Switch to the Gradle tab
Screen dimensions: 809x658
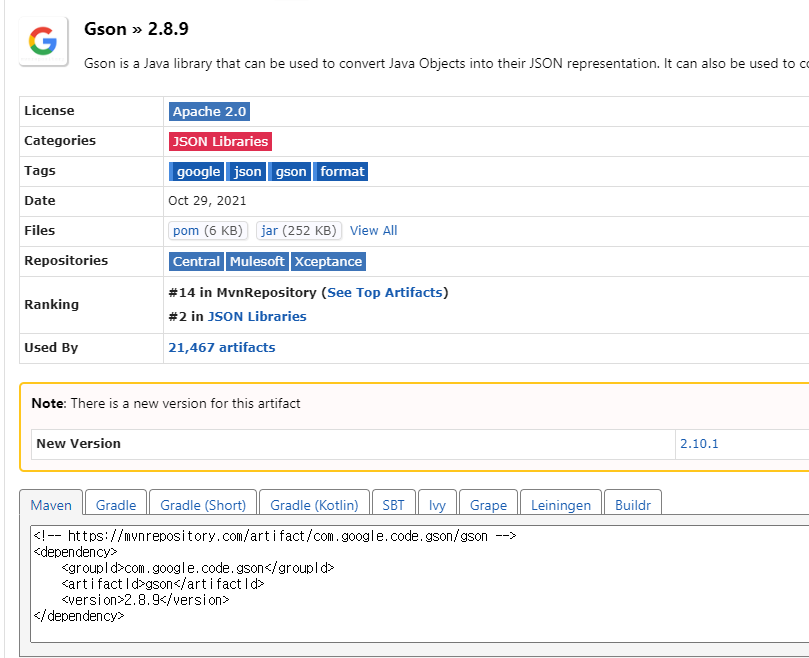[x=116, y=504]
